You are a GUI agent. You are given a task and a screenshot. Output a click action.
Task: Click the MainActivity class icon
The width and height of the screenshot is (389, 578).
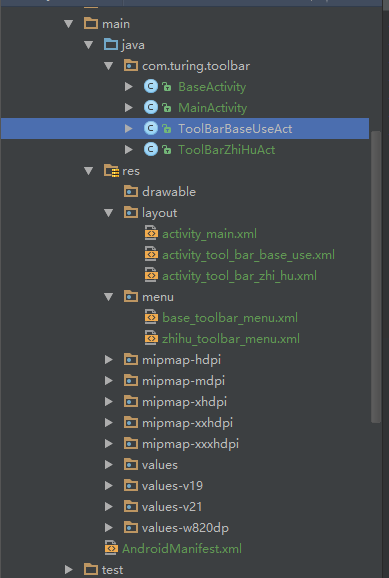pyautogui.click(x=151, y=108)
